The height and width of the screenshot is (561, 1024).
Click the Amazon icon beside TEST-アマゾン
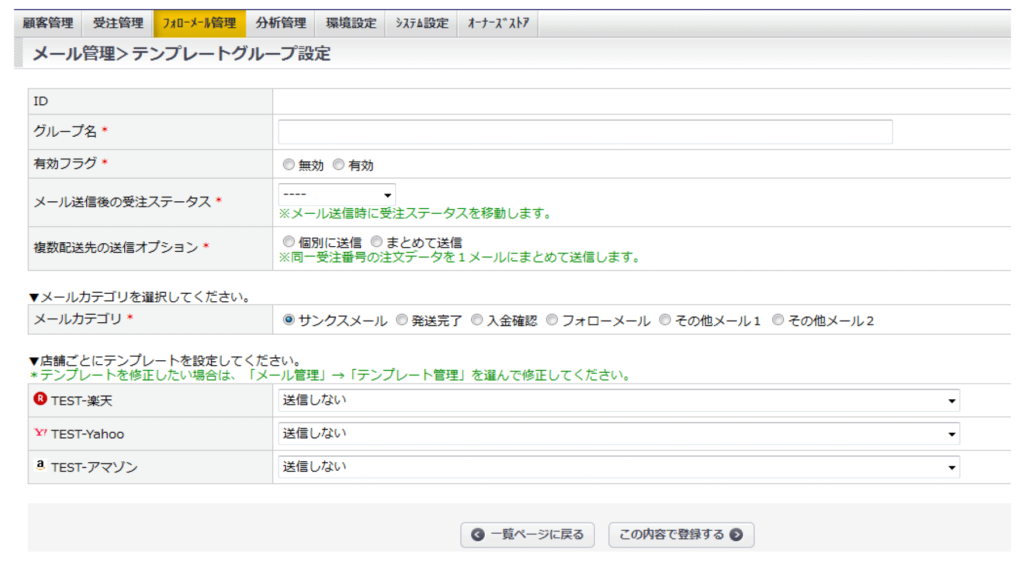click(x=40, y=466)
